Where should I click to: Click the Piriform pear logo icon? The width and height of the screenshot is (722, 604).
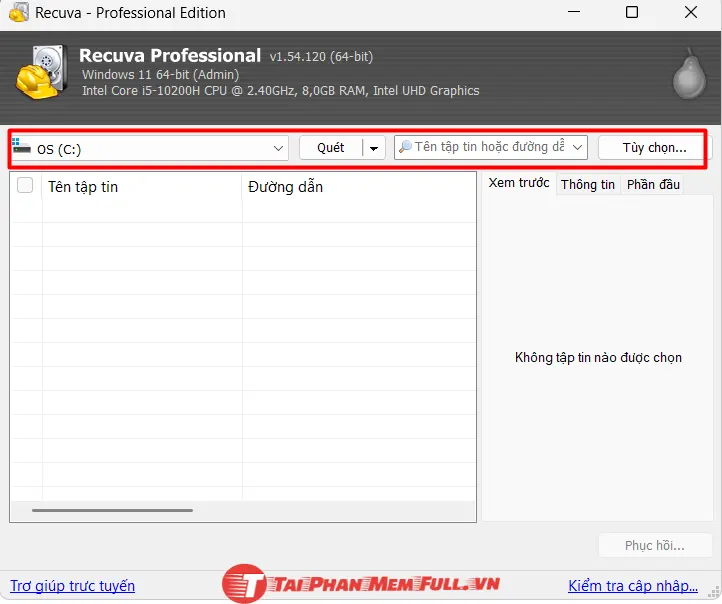(x=689, y=74)
